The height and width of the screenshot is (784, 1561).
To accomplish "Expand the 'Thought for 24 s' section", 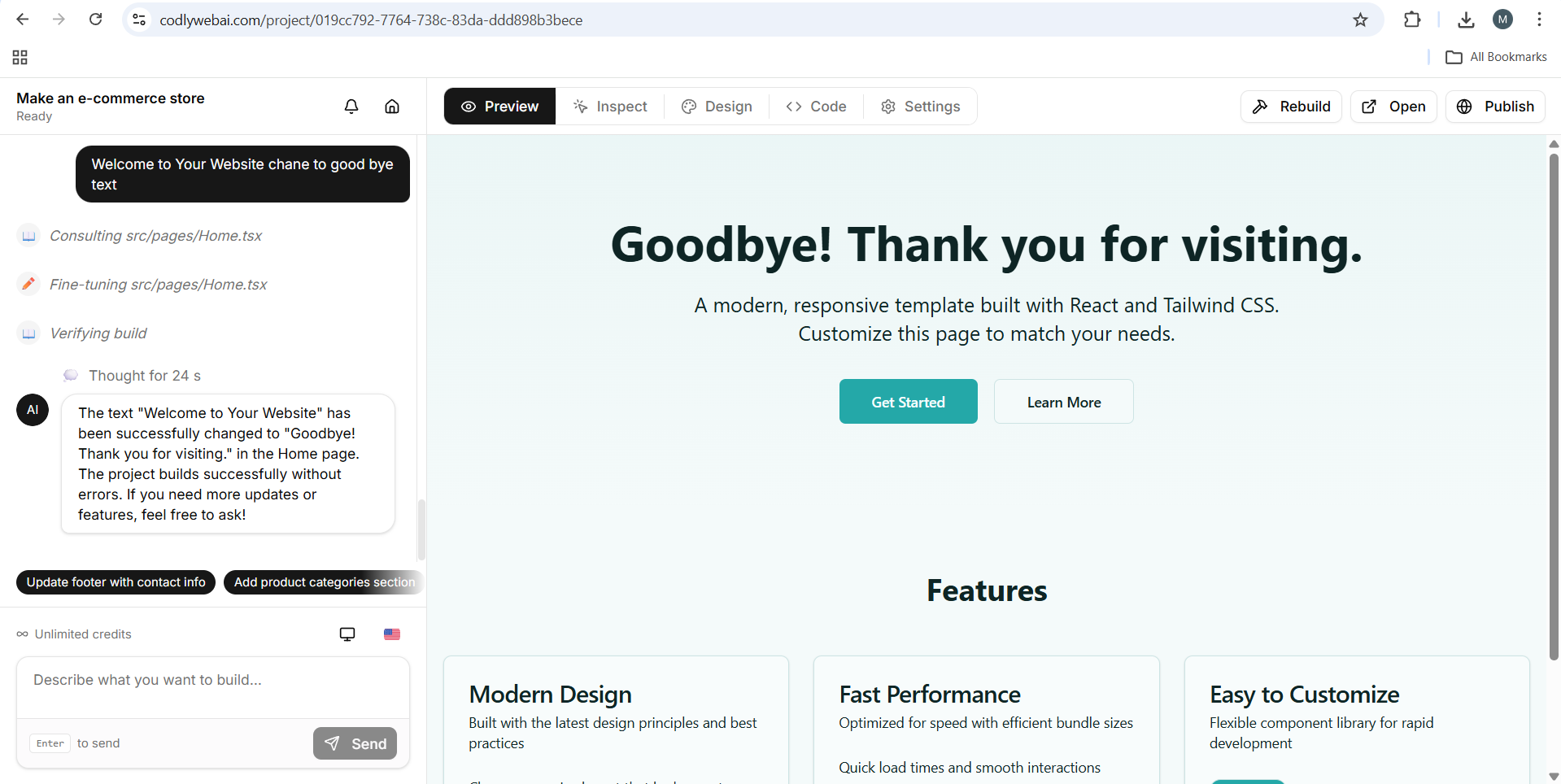I will (144, 376).
